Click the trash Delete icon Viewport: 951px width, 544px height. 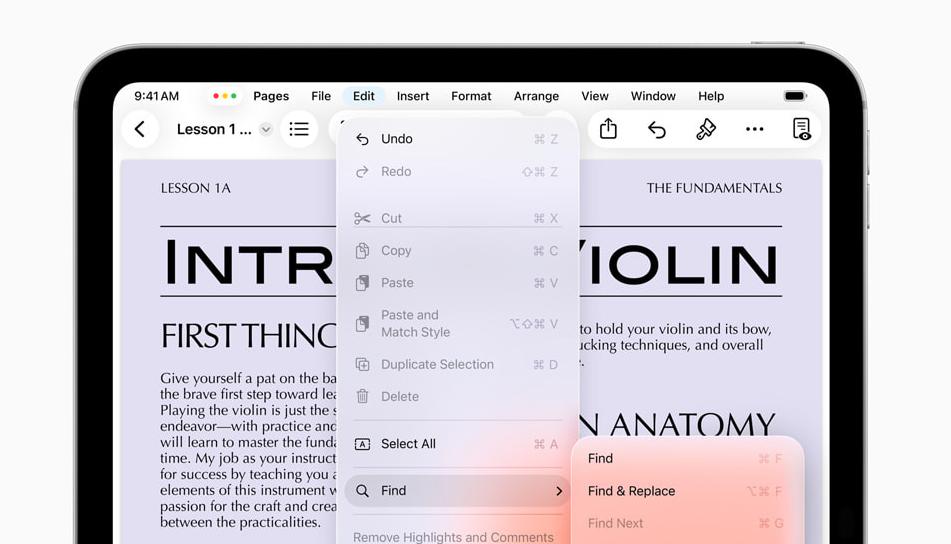(362, 397)
